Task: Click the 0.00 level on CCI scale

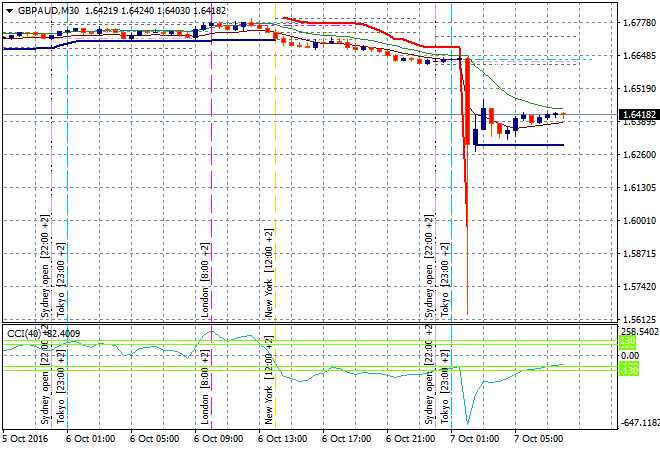Action: [629, 355]
